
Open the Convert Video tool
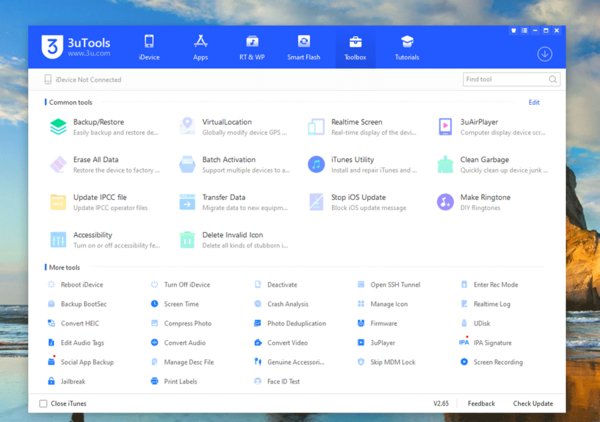point(281,342)
